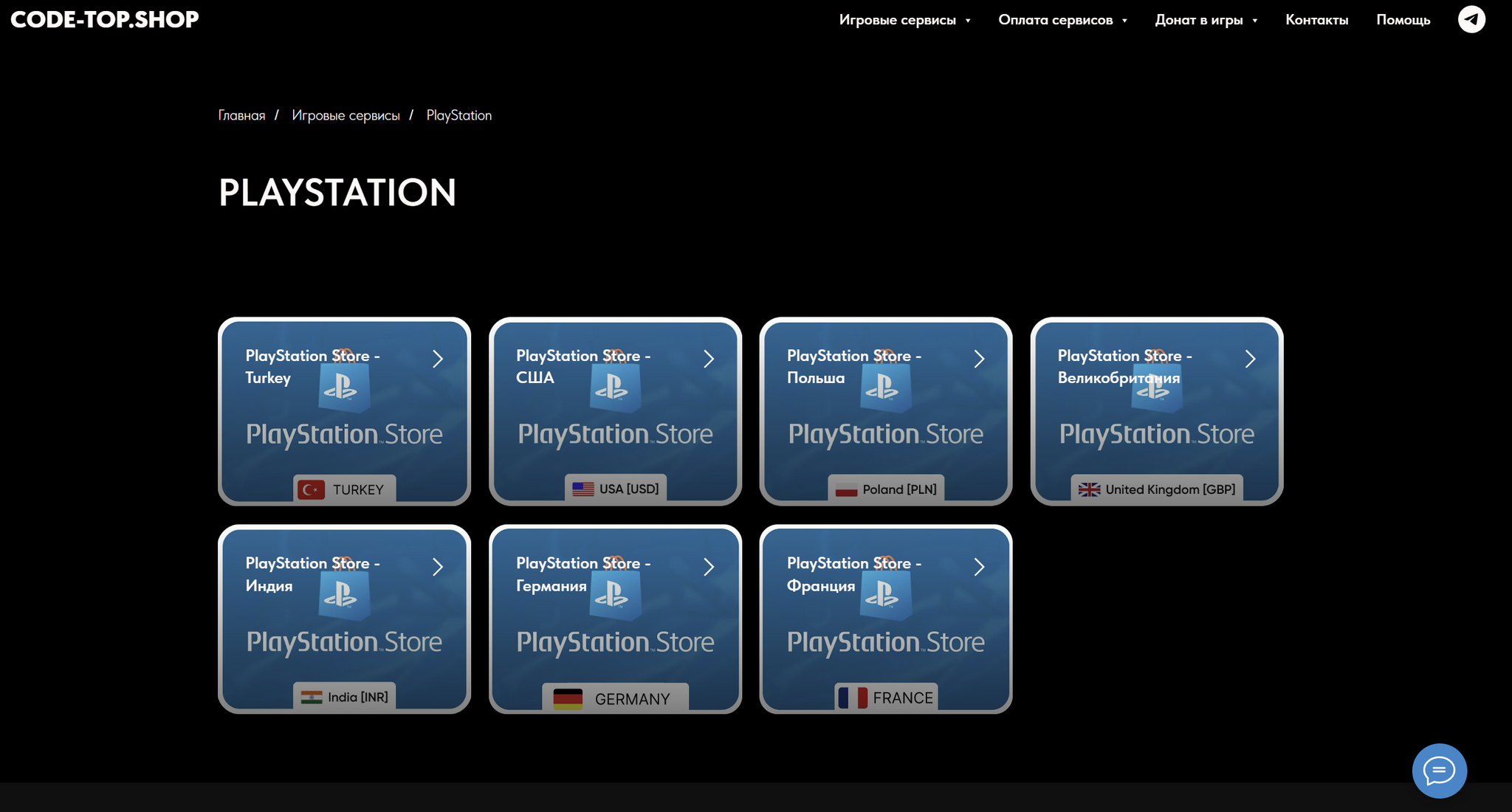The height and width of the screenshot is (812, 1512).
Task: Click the arrow on Великобритания store card
Action: coord(1250,359)
